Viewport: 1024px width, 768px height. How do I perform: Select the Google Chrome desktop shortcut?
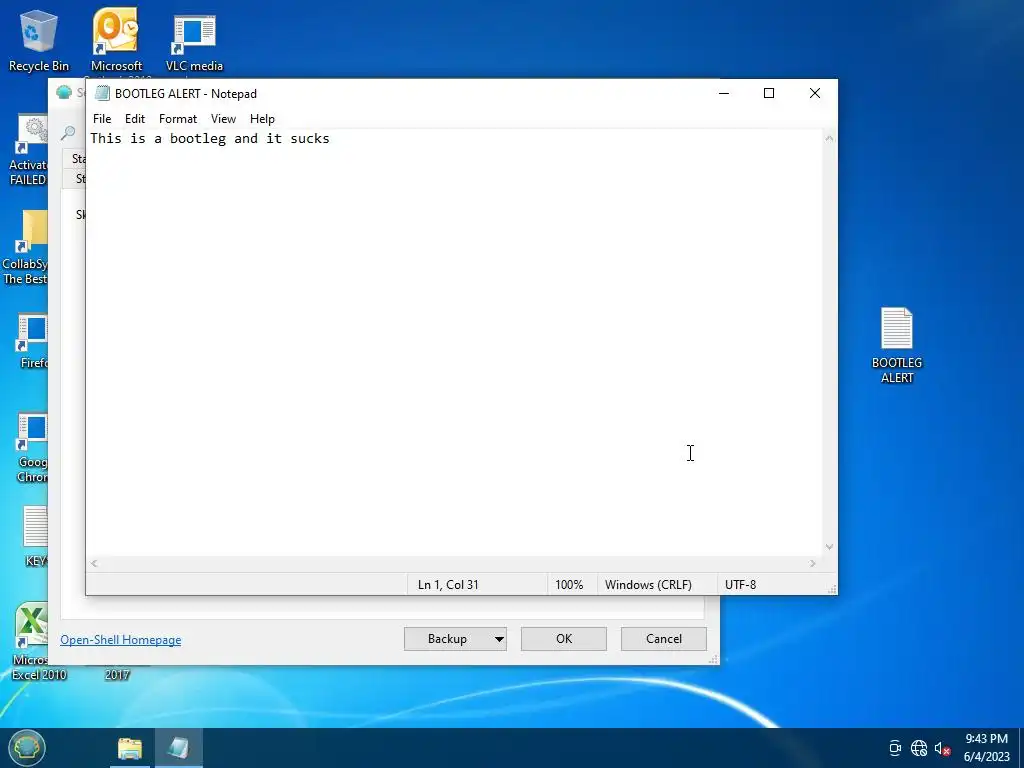[31, 448]
